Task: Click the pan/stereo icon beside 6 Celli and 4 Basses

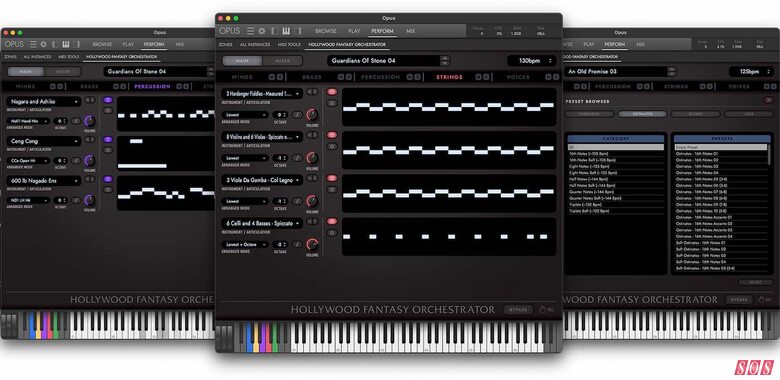Action: (x=312, y=221)
